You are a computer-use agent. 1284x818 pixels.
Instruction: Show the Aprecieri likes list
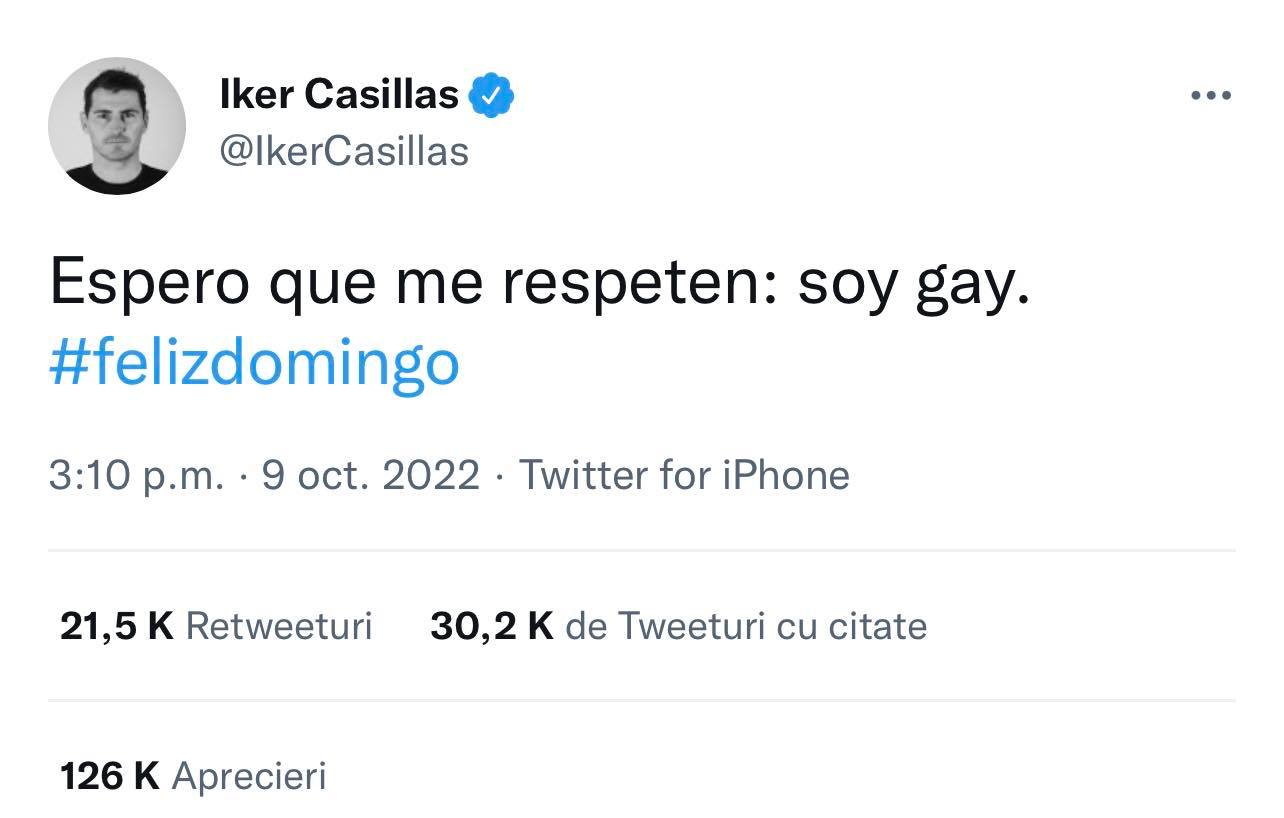(x=249, y=776)
